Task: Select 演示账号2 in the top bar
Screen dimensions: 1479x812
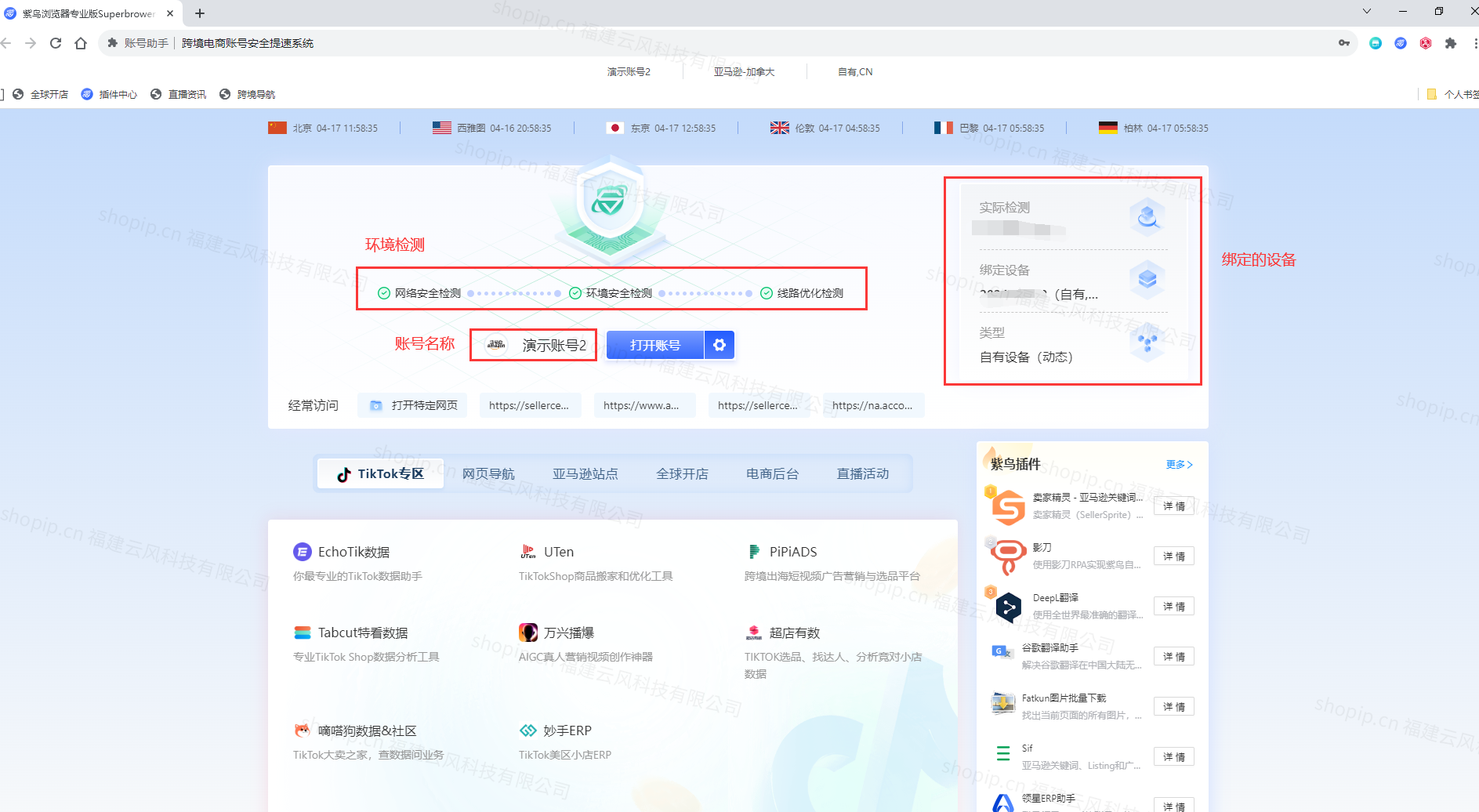Action: 629,71
